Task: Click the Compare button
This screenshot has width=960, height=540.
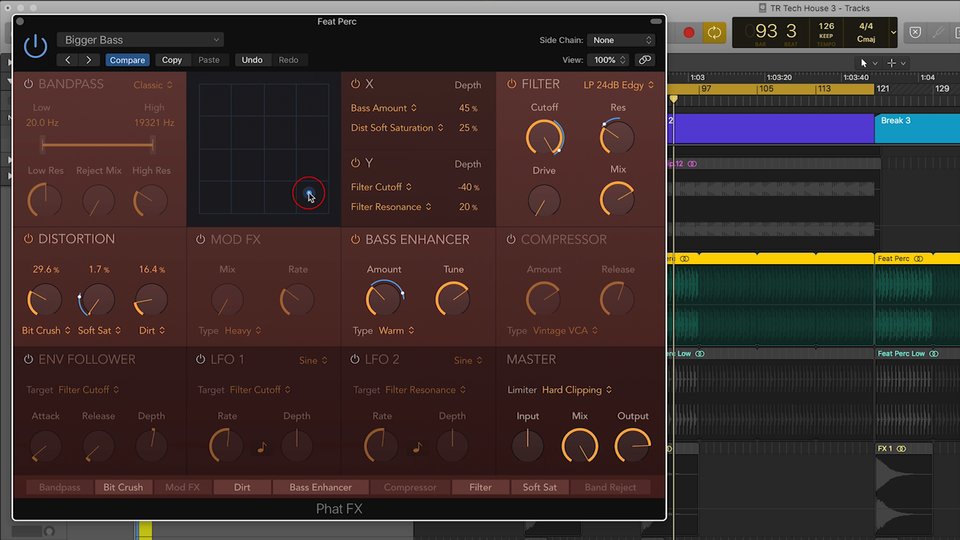Action: click(127, 60)
